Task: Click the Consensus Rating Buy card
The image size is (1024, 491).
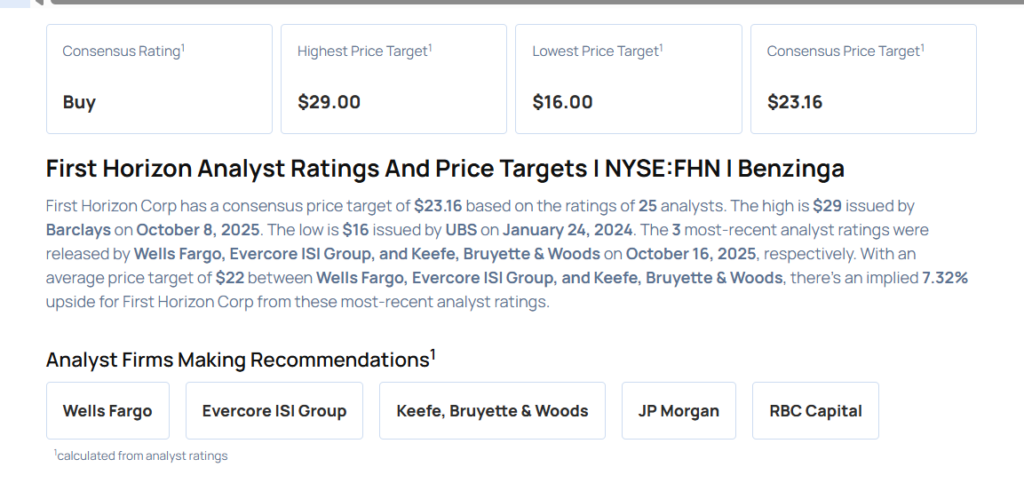Action: click(x=159, y=79)
